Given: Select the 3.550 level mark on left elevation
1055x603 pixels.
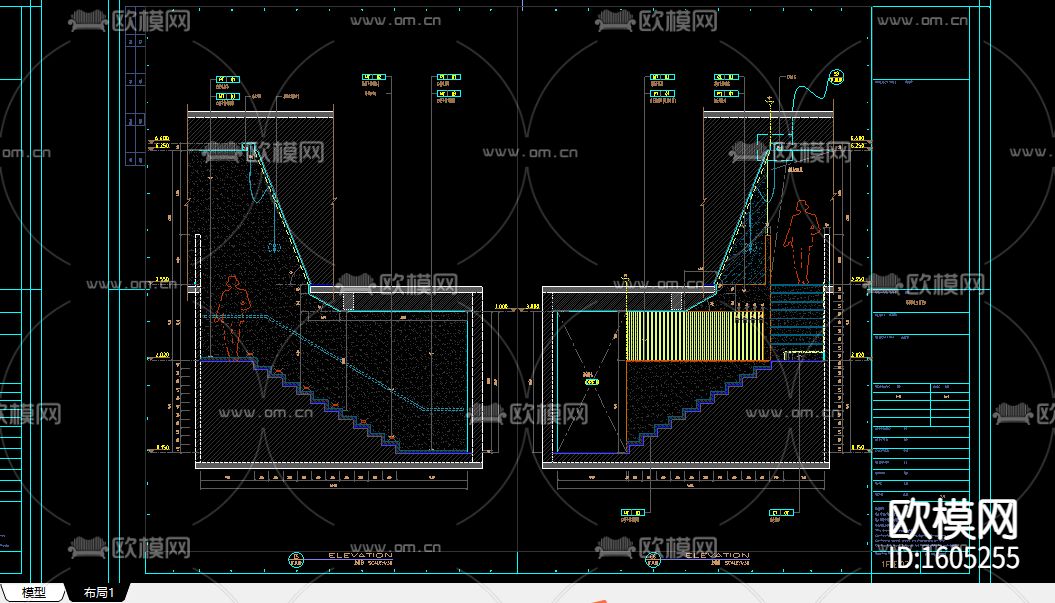Looking at the screenshot, I should tap(162, 279).
